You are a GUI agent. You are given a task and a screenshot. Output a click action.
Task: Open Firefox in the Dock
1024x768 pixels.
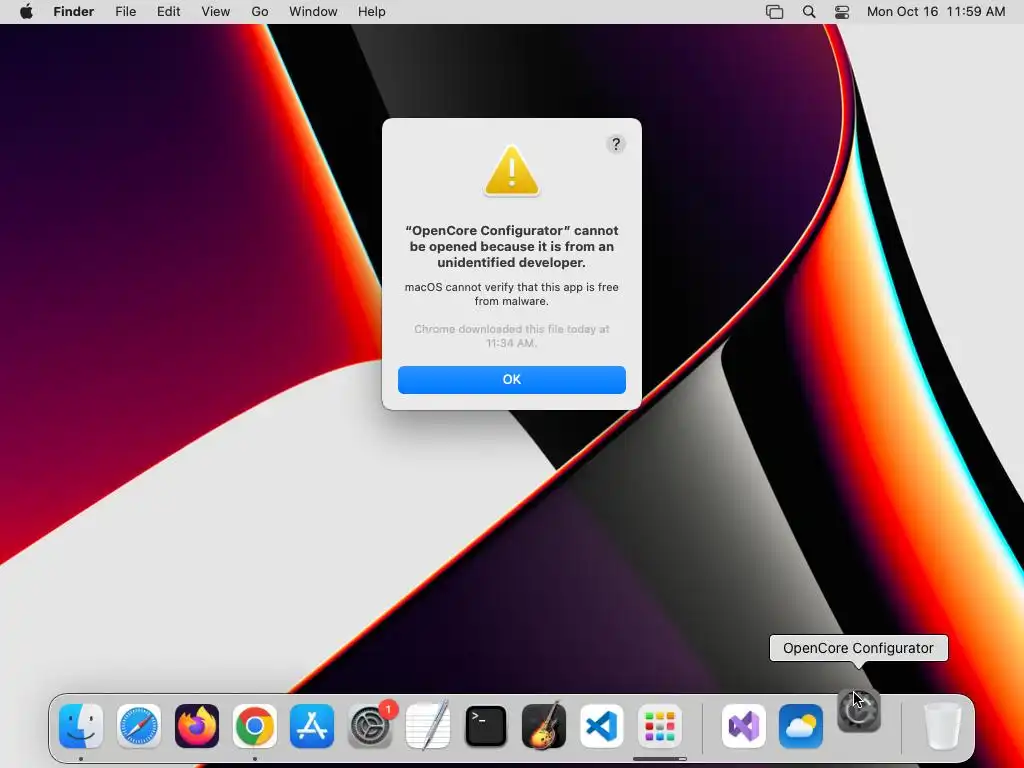tap(197, 726)
